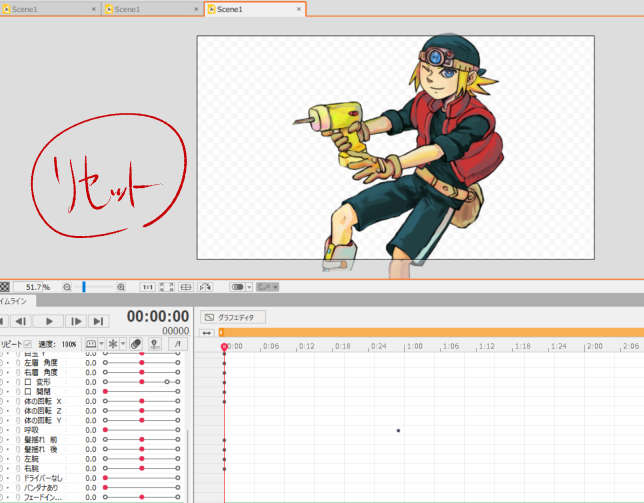
Task: Open dropdown next to keyframe insert icon
Action: (x=101, y=344)
